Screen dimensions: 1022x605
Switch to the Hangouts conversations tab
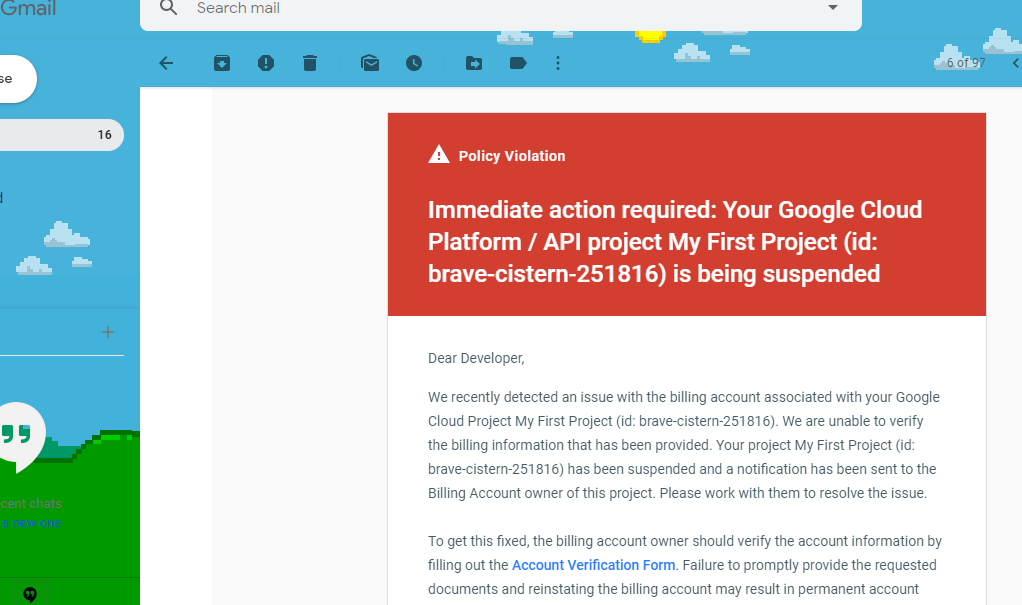[30, 594]
